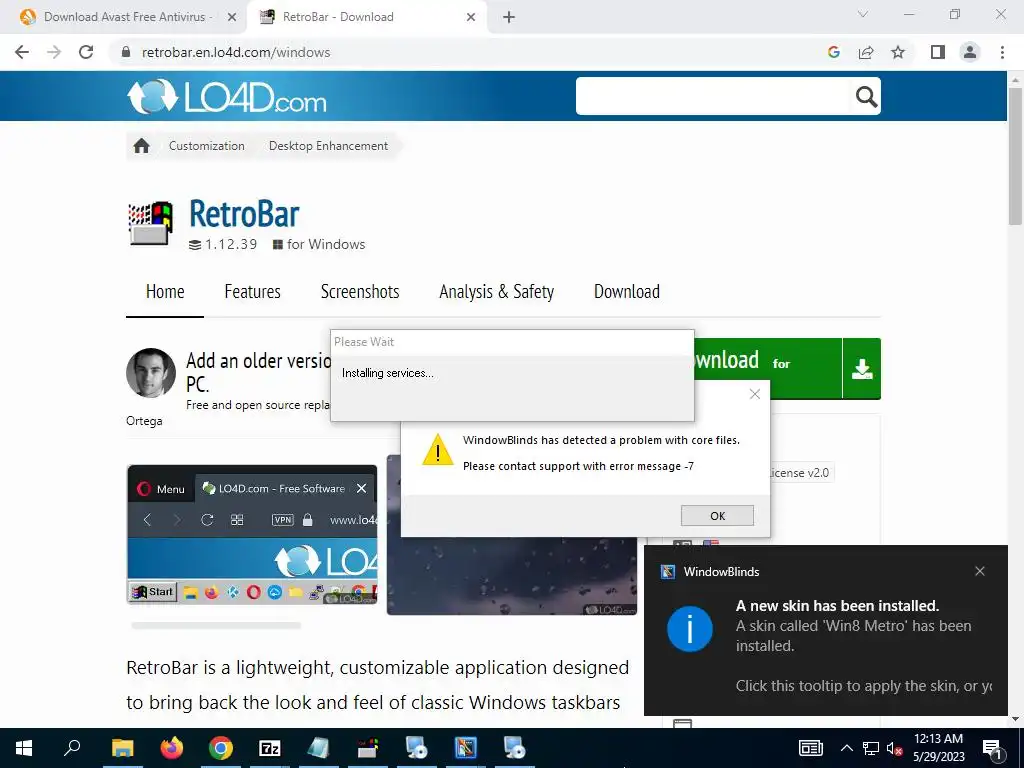Click the Google icon in address bar
Viewport: 1024px width, 768px height.
click(x=833, y=52)
